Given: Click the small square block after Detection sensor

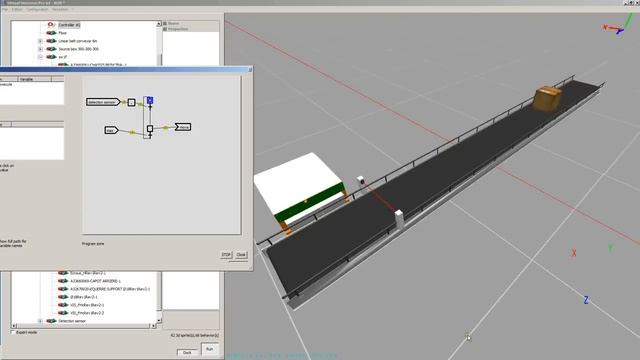Looking at the screenshot, I should (131, 102).
